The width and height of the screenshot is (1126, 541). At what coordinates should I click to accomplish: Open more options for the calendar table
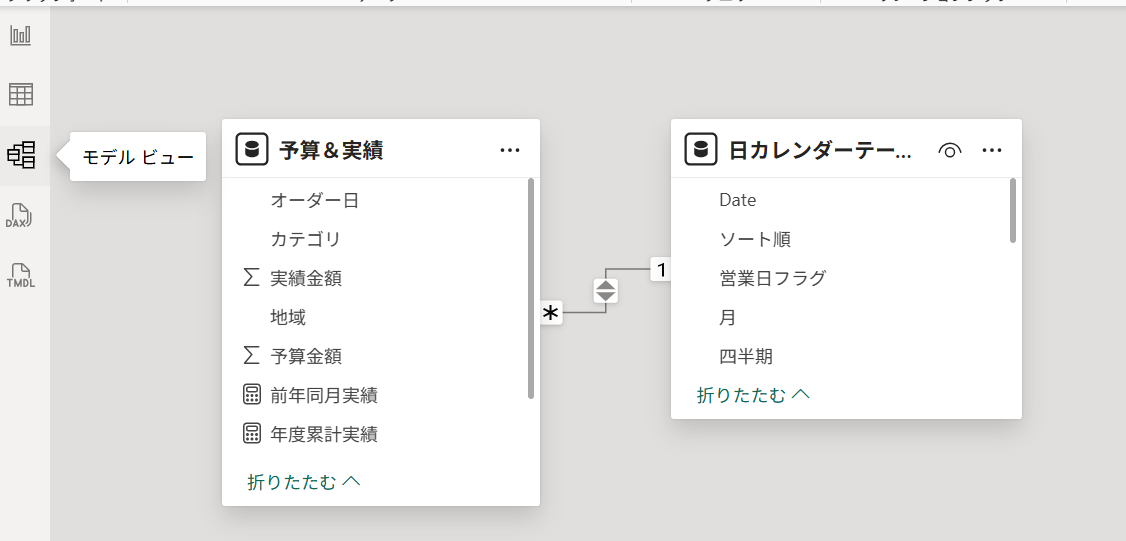(992, 150)
